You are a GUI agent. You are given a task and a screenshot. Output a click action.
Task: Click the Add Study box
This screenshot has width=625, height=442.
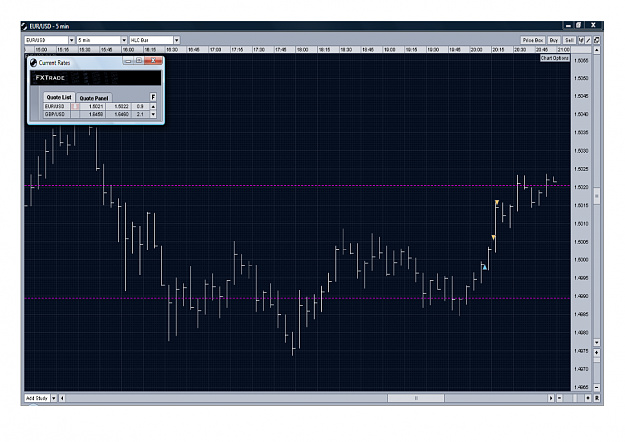click(37, 398)
